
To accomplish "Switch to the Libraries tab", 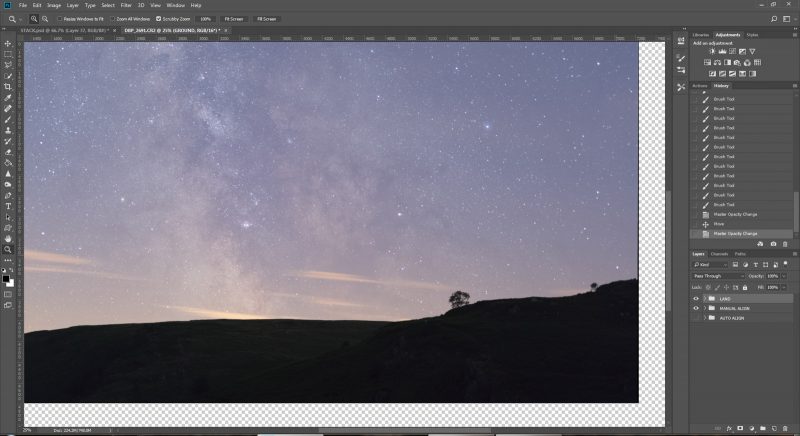I will pyautogui.click(x=701, y=35).
